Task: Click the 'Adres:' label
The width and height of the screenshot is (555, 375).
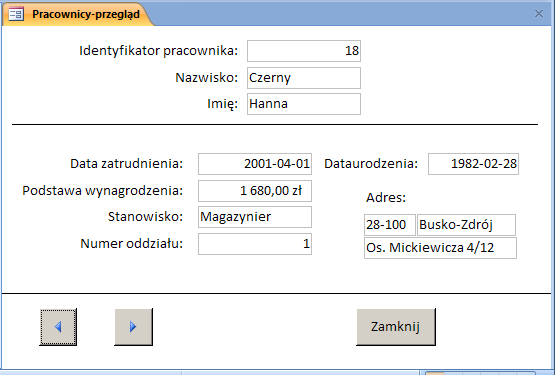Action: click(x=386, y=198)
